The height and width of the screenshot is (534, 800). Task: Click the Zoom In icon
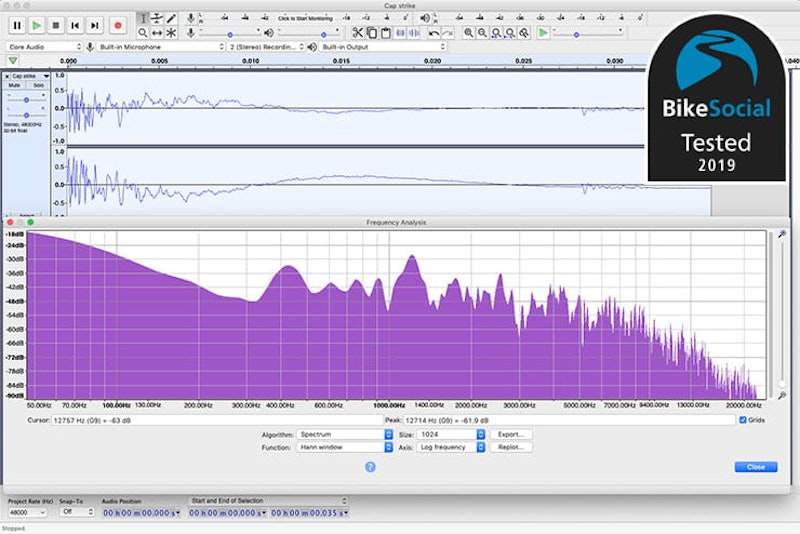(x=468, y=33)
